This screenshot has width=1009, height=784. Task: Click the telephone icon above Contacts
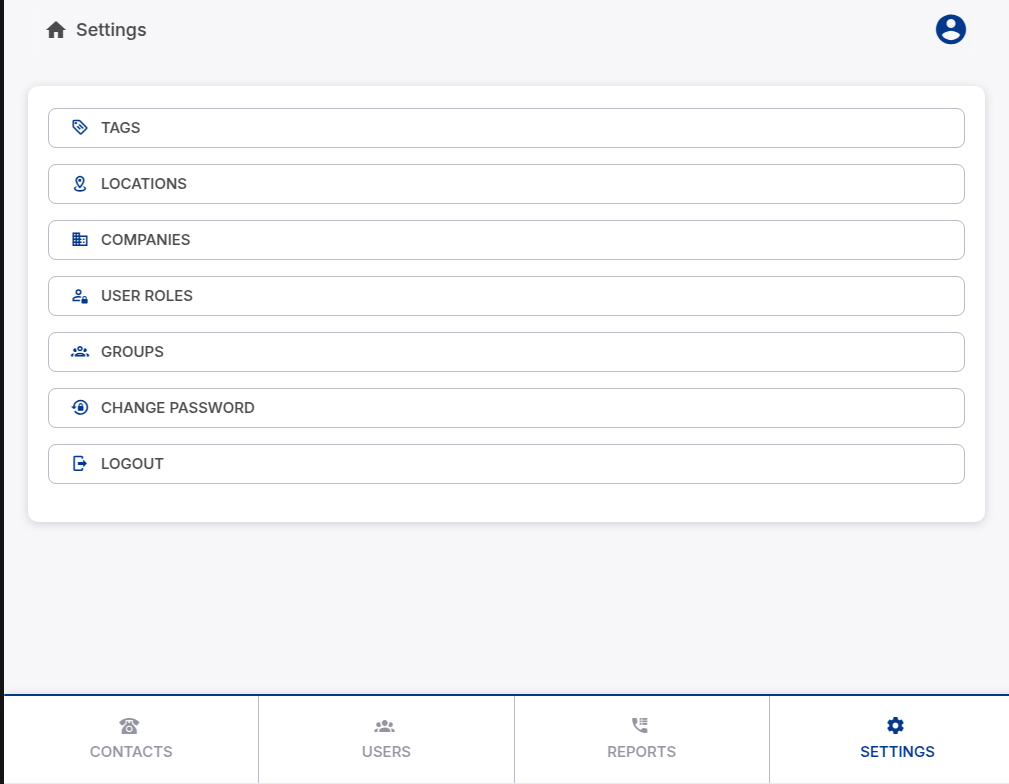(130, 726)
